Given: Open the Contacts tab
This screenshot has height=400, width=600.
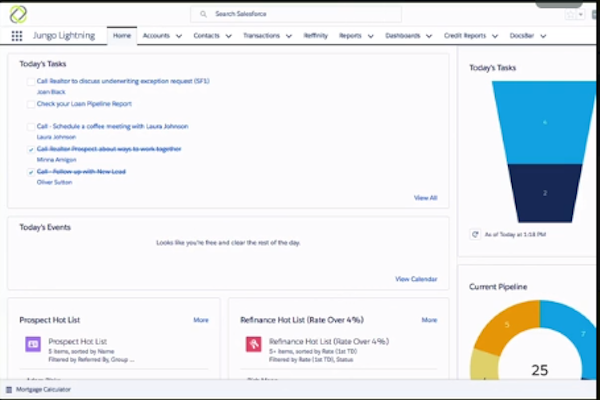Looking at the screenshot, I should coord(206,36).
